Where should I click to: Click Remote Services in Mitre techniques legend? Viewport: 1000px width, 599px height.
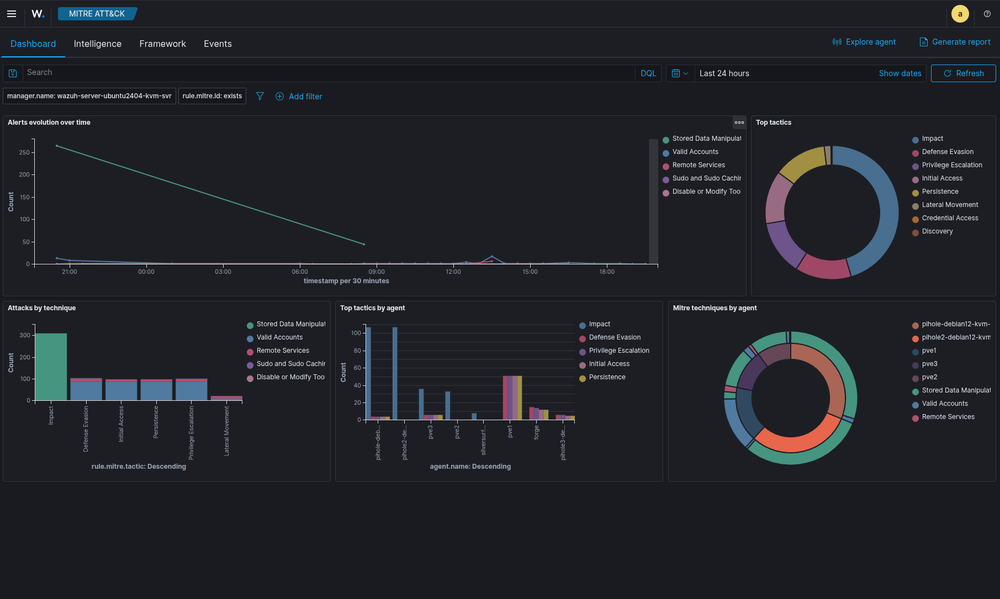943,417
